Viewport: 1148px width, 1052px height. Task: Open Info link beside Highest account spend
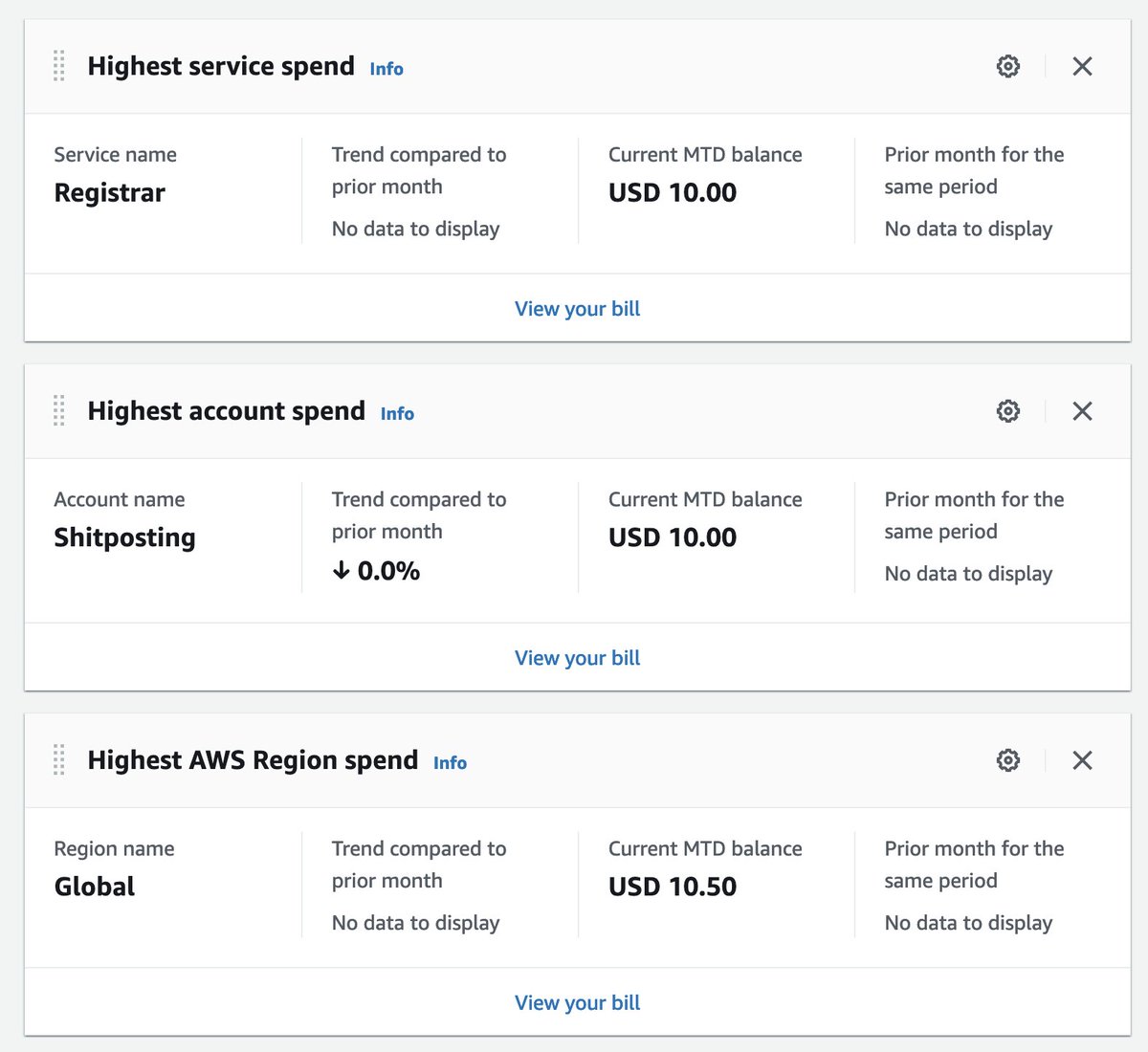397,414
